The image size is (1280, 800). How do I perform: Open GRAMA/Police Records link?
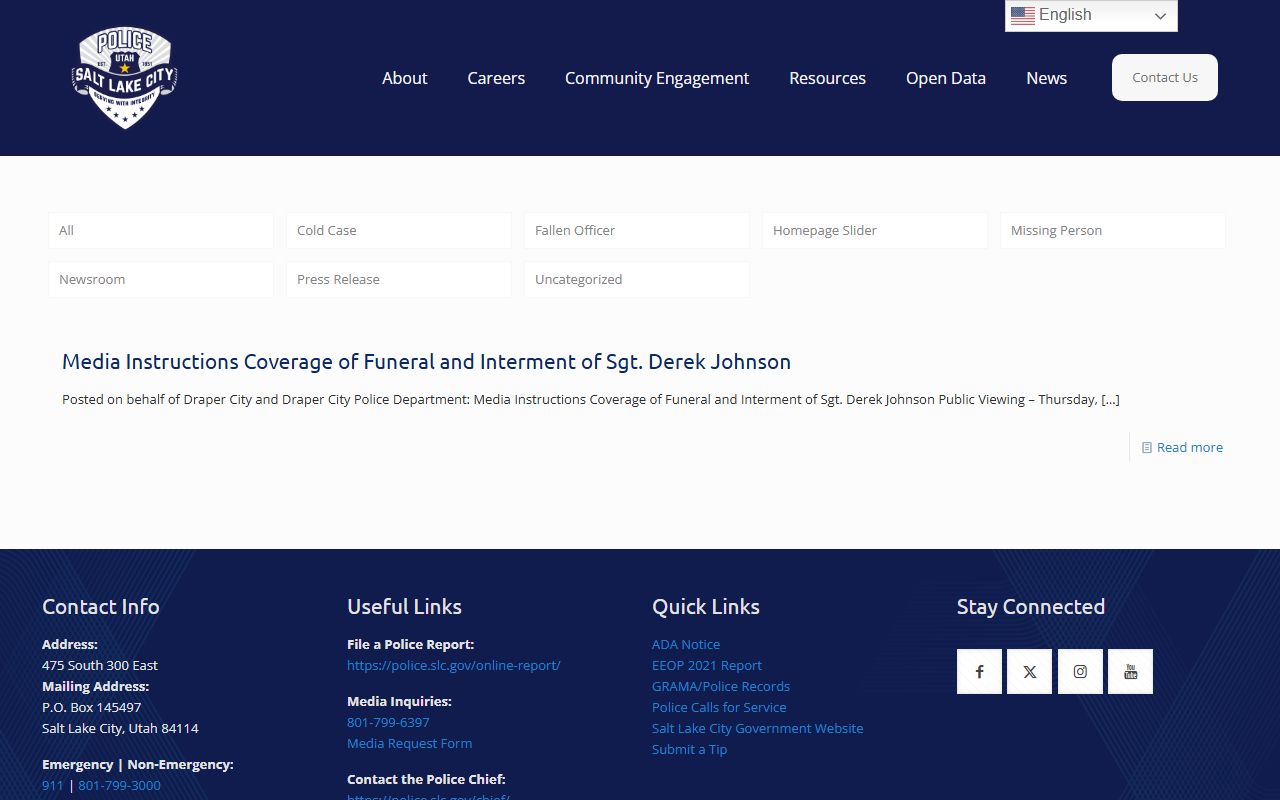tap(721, 686)
